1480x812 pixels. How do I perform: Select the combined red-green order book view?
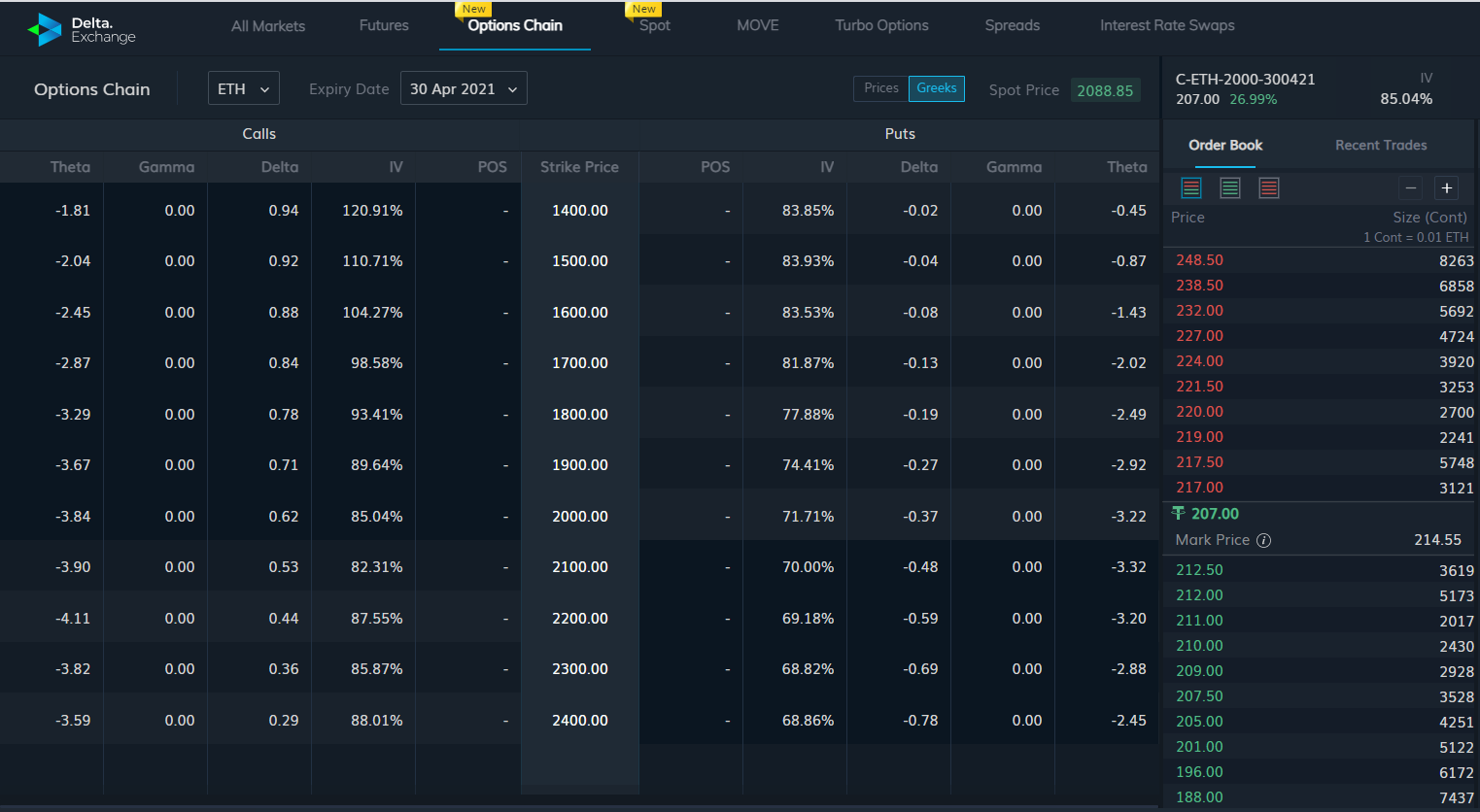click(1191, 187)
